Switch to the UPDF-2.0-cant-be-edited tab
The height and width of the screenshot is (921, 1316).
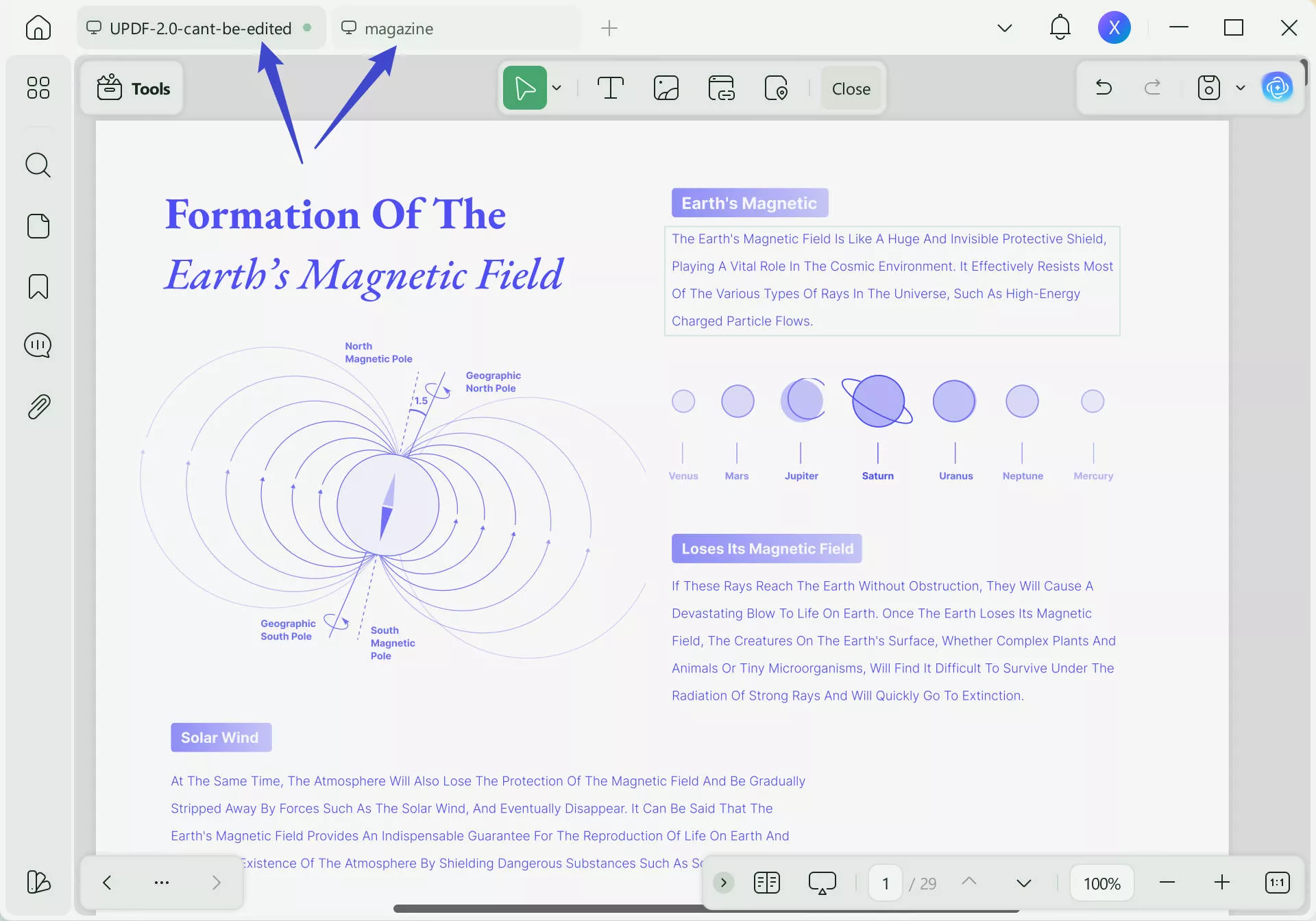coord(200,29)
